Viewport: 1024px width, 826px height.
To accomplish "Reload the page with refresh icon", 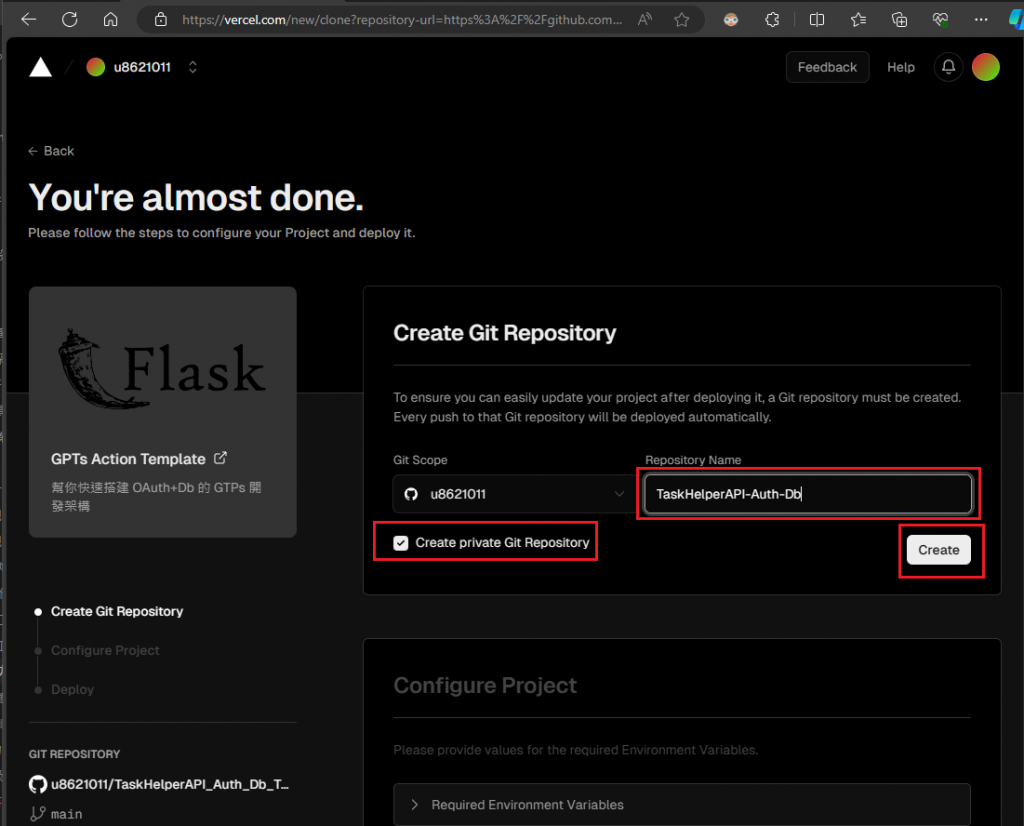I will [69, 20].
